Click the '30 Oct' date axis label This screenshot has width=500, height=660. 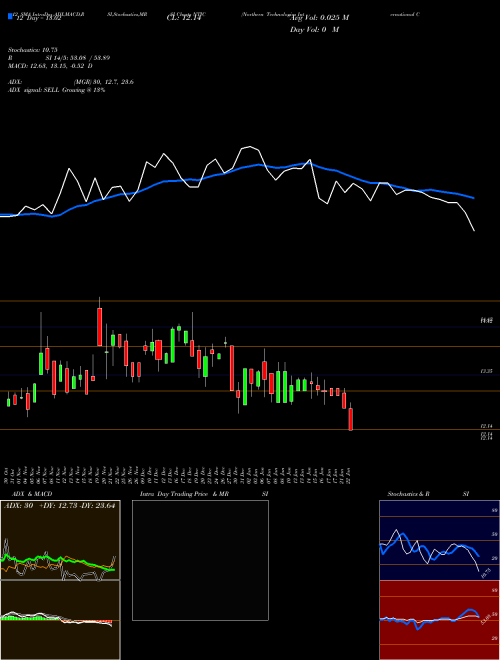tap(8, 475)
